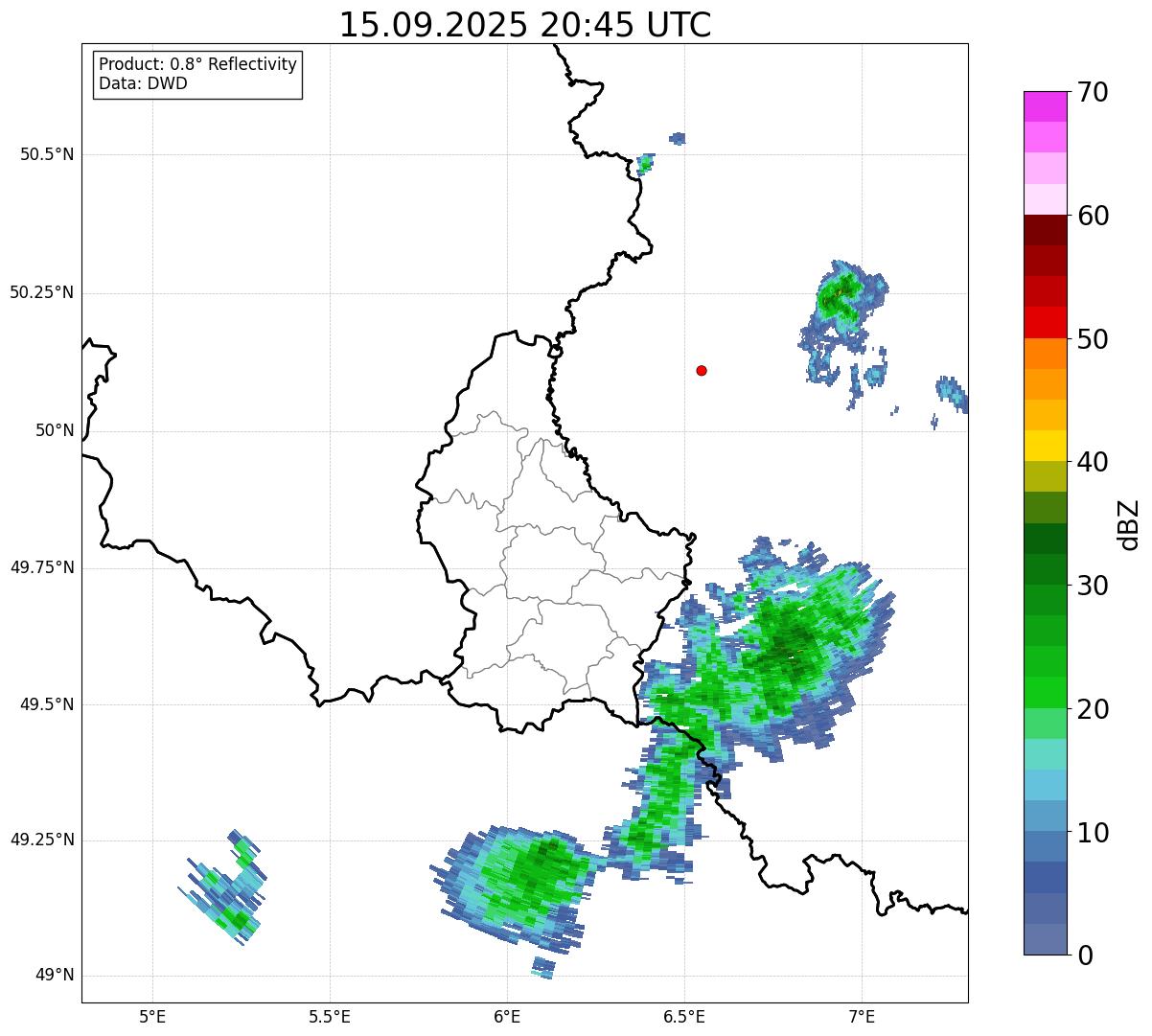Click the 'Data: DWD' text
The image size is (1152, 1036).
click(143, 83)
